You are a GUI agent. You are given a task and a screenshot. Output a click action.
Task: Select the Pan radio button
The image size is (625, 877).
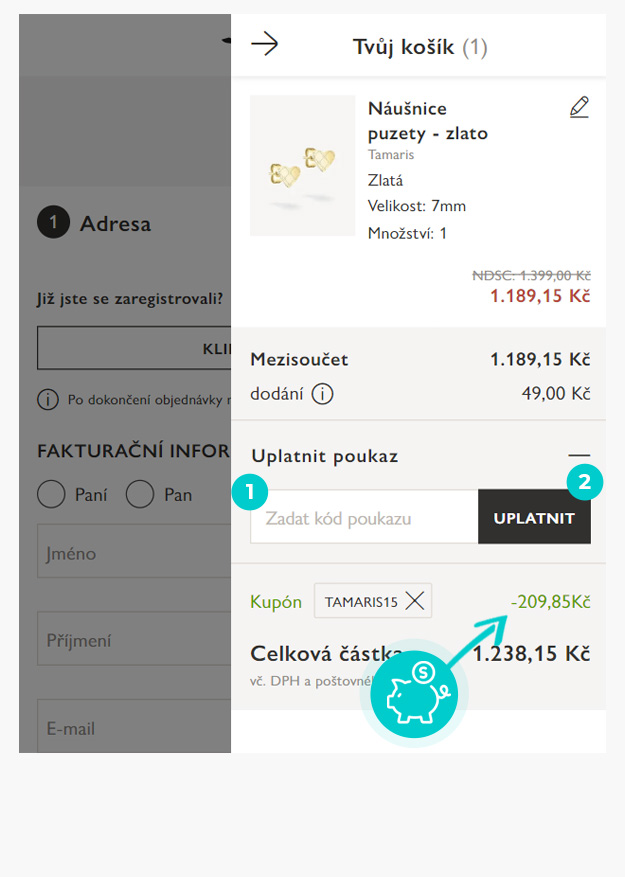[x=140, y=494]
